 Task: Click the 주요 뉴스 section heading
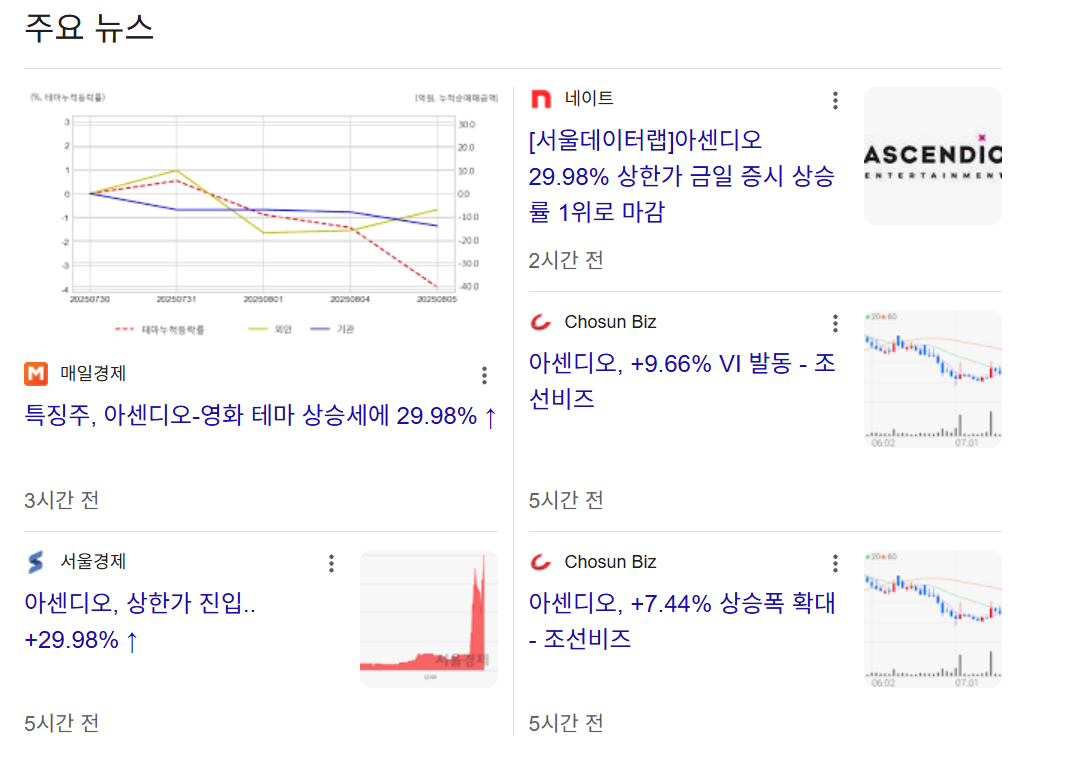pyautogui.click(x=89, y=28)
